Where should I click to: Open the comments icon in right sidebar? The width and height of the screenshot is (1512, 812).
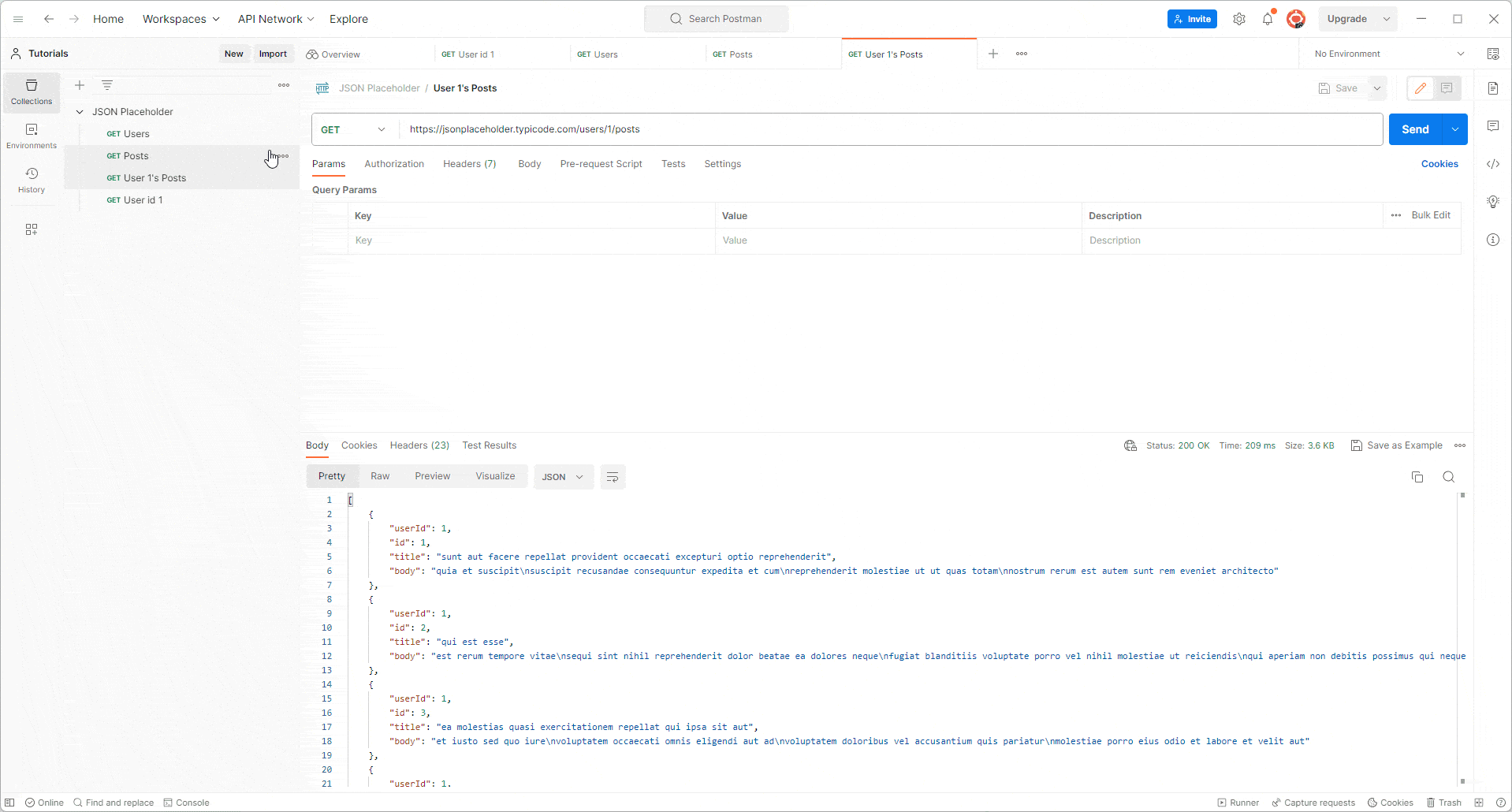coord(1493,126)
